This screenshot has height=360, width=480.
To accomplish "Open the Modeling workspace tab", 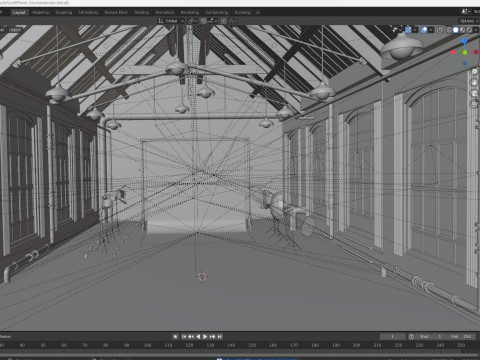I will 41,12.
